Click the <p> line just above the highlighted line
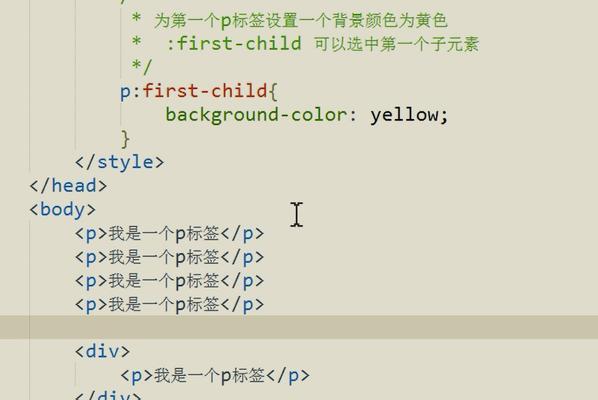This screenshot has height=400, width=598. 169,305
